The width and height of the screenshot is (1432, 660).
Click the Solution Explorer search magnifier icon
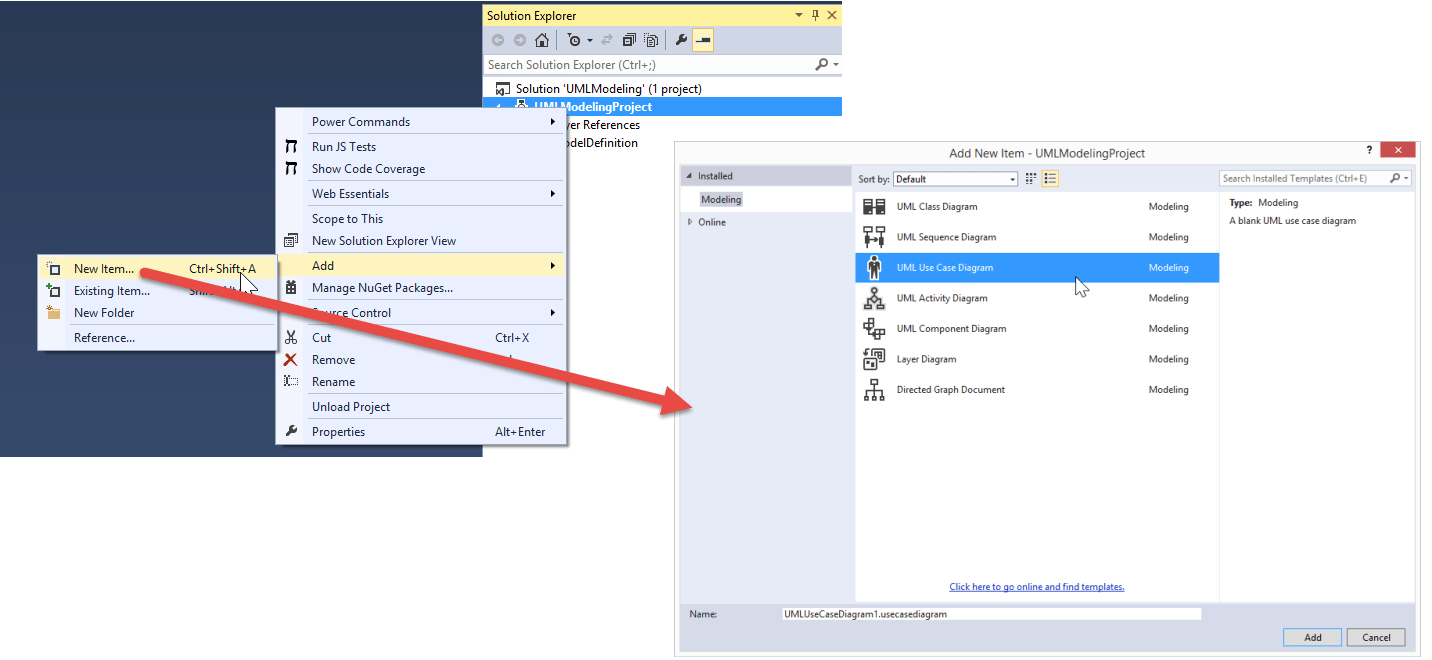[821, 64]
